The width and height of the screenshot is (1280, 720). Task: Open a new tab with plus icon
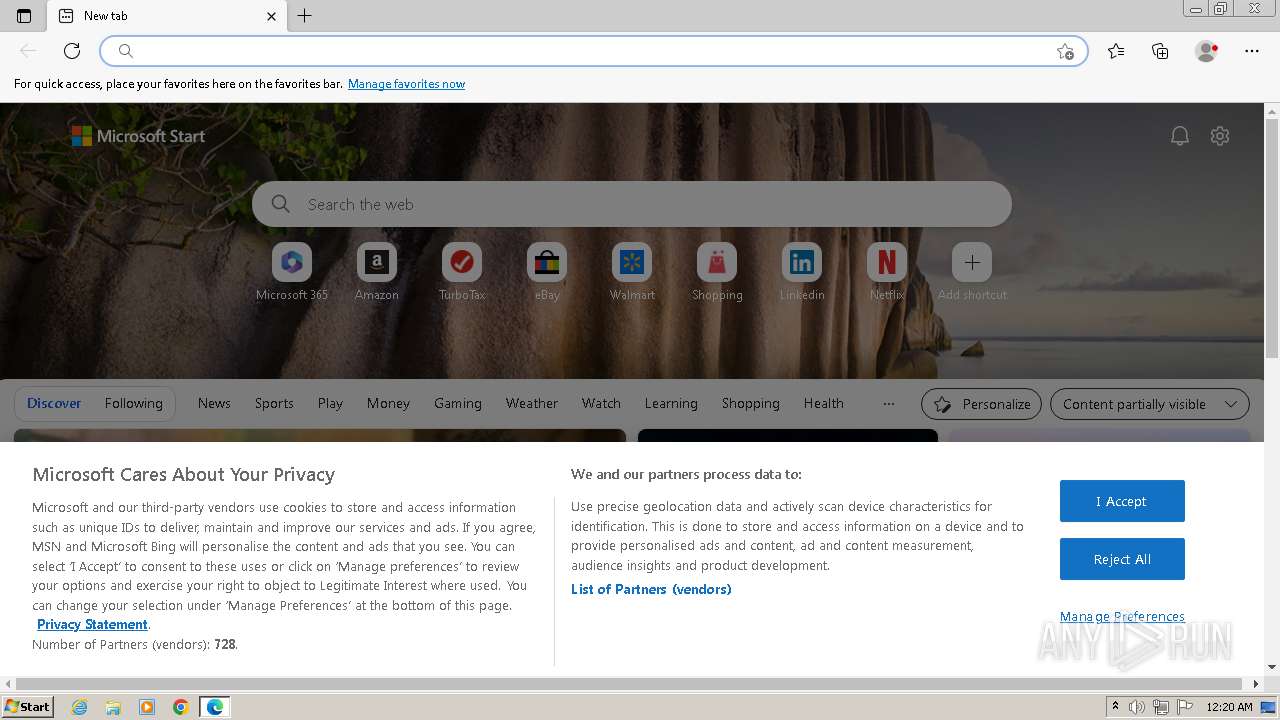pyautogui.click(x=305, y=16)
